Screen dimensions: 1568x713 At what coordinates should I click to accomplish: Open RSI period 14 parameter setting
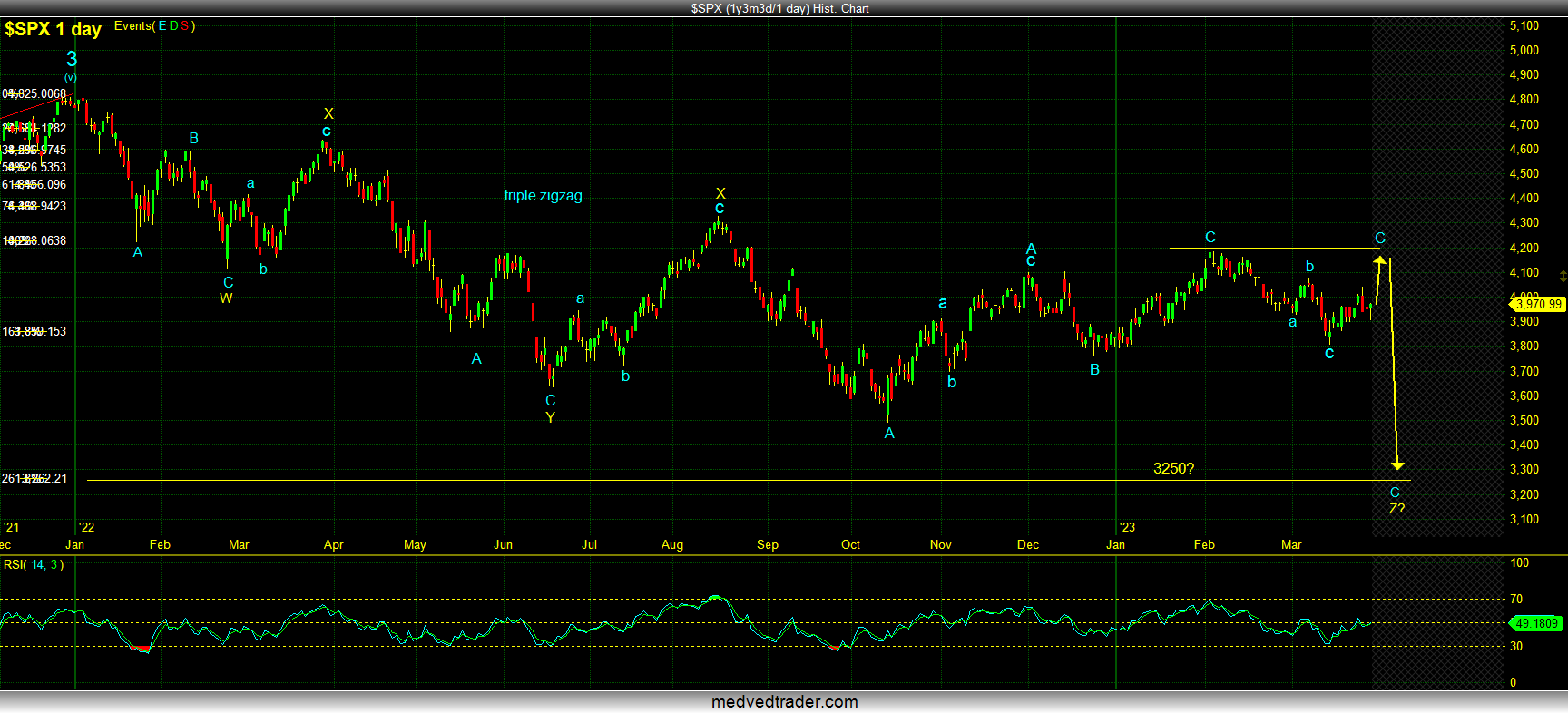[38, 565]
